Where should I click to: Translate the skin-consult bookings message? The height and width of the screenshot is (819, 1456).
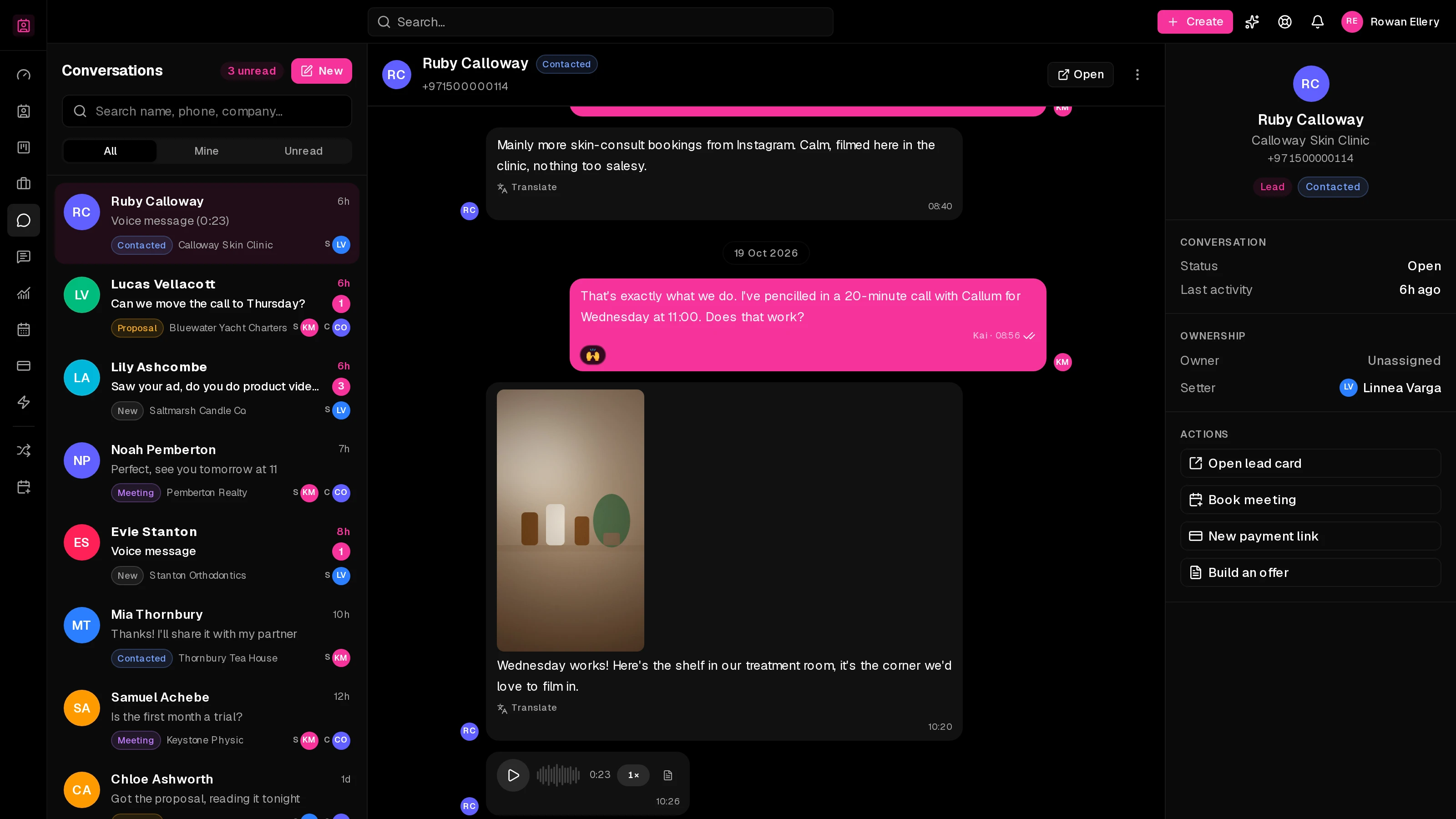(527, 187)
